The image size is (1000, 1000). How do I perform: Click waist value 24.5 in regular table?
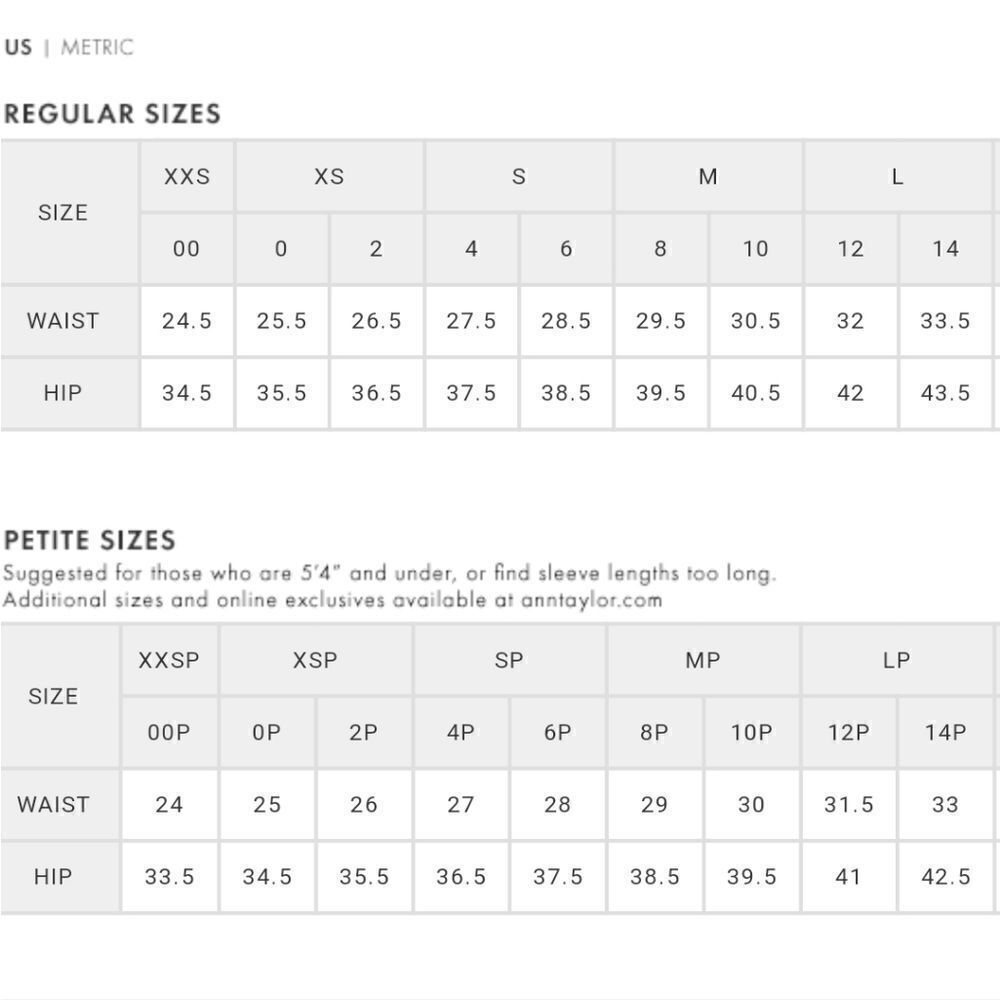coord(187,320)
